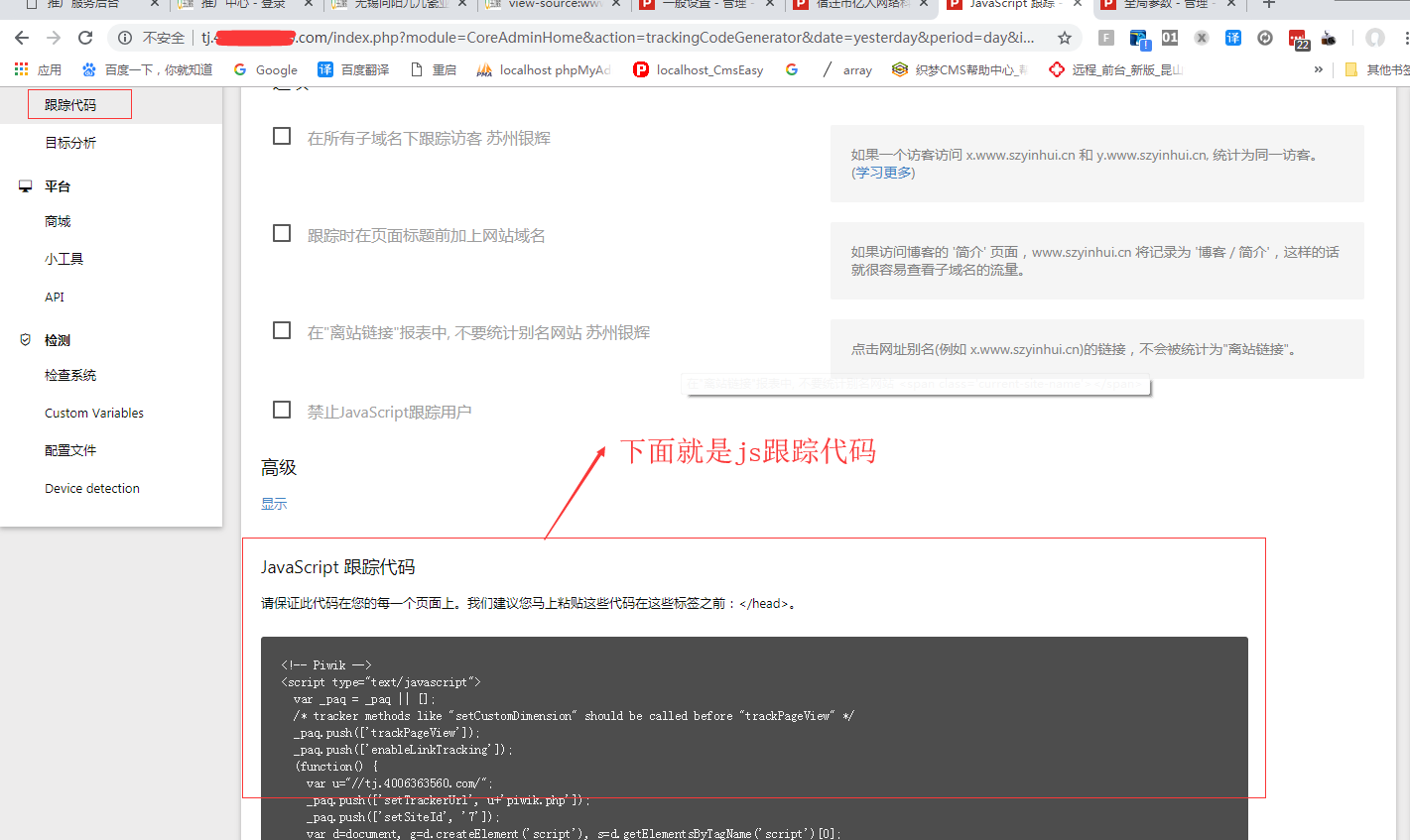Image resolution: width=1410 pixels, height=840 pixels.
Task: Click the 平台 section header
Action: tap(58, 186)
